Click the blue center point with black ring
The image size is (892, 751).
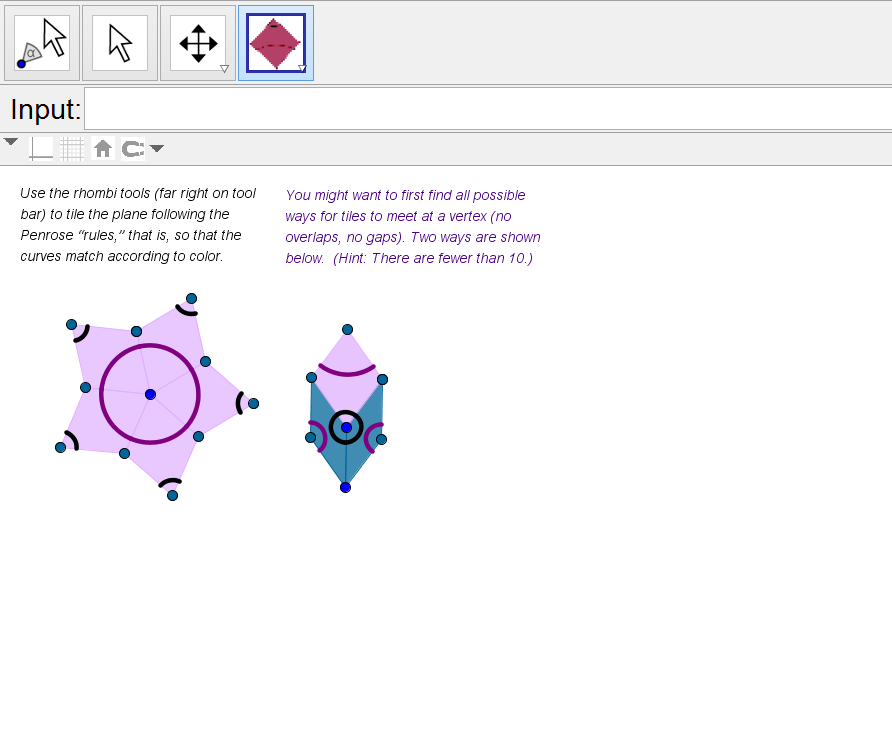pyautogui.click(x=346, y=427)
